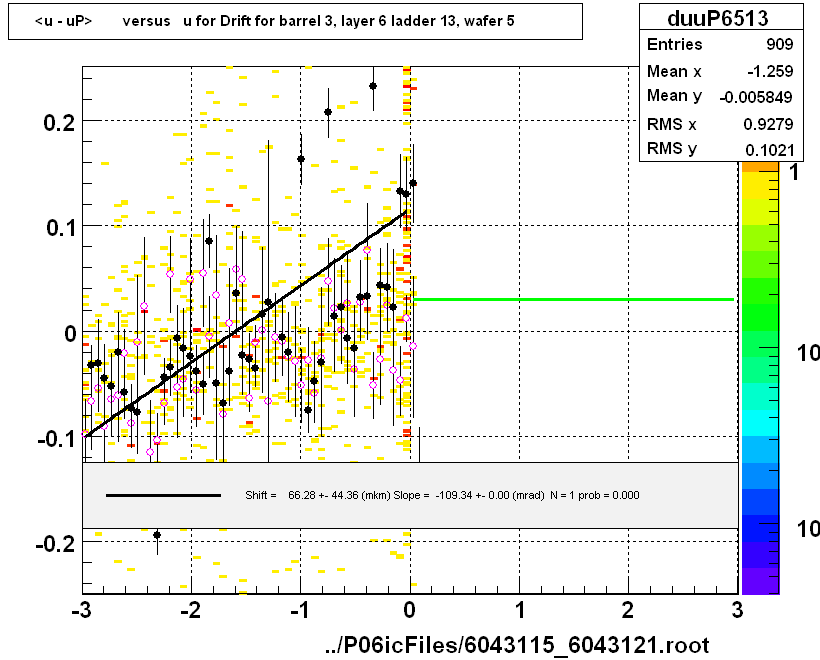Viewport: 820px width, 660px height.
Task: Click the x-axis label 1
Action: click(520, 610)
